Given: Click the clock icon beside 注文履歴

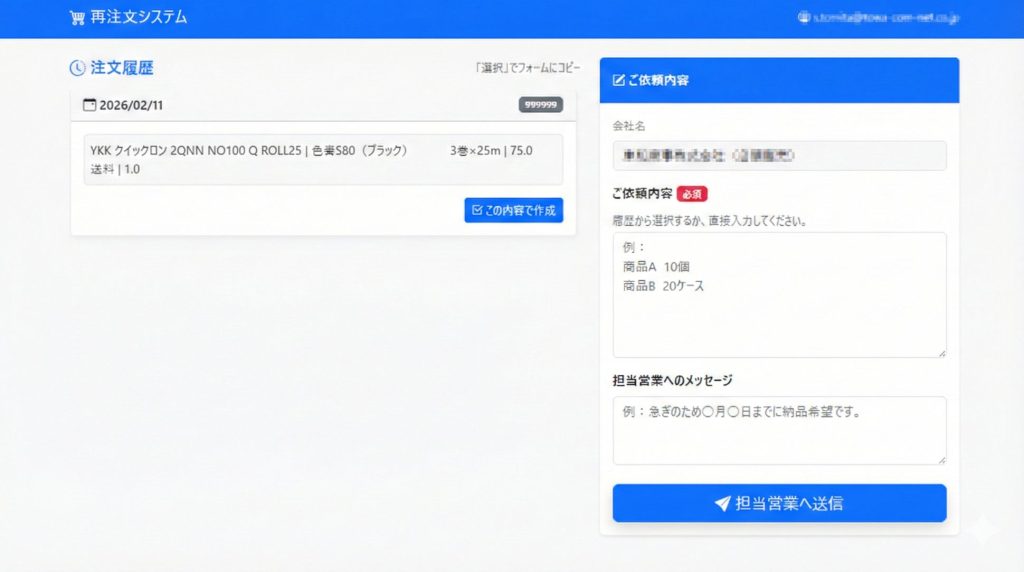Looking at the screenshot, I should click(77, 68).
